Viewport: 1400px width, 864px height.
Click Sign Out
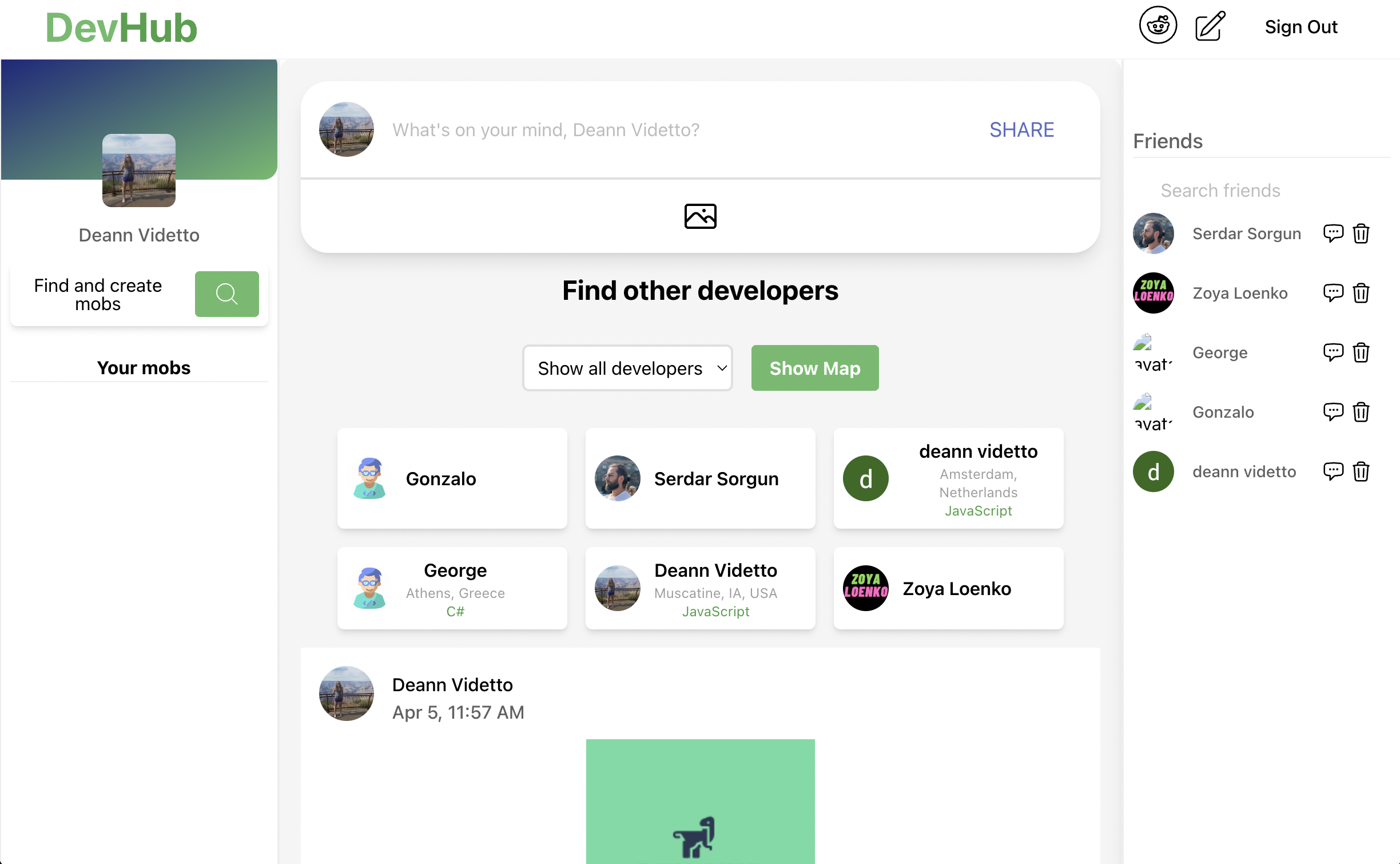(x=1301, y=26)
